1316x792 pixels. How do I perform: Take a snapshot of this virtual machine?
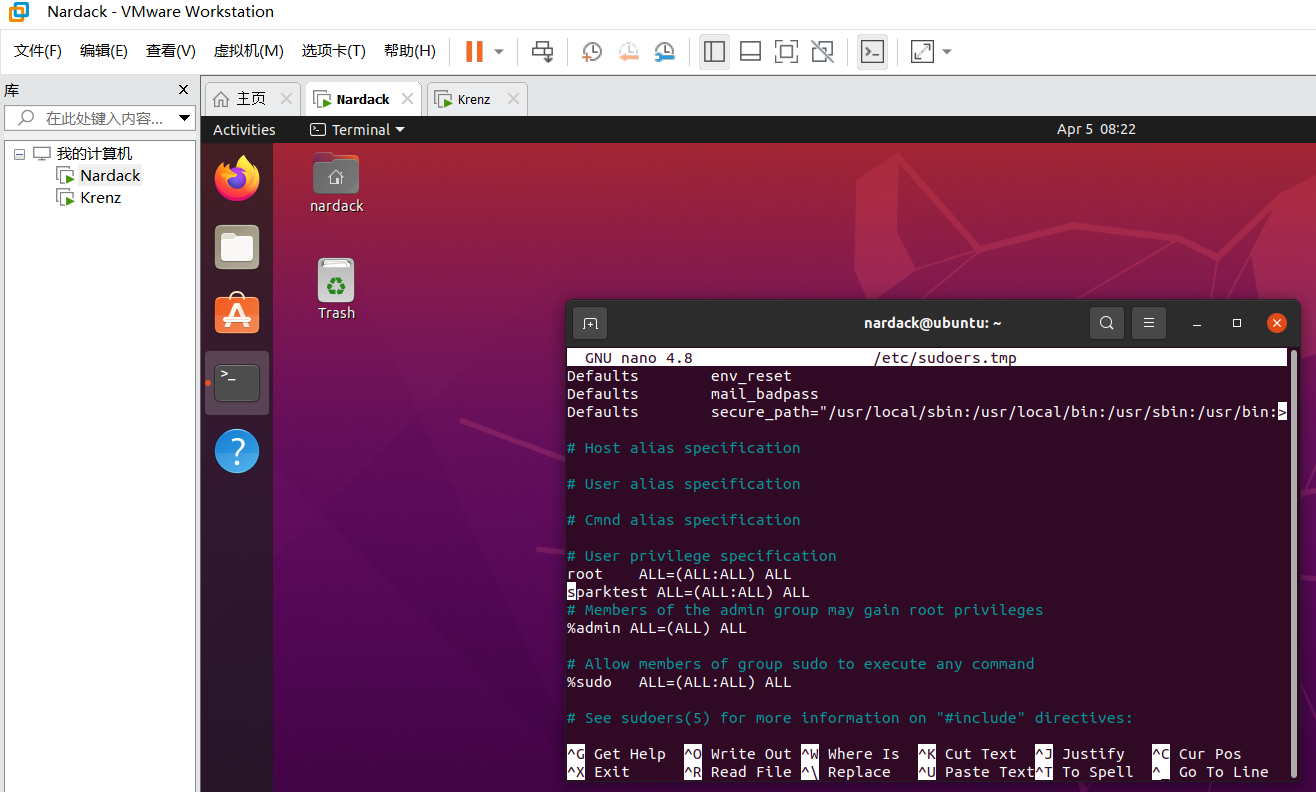pyautogui.click(x=592, y=51)
